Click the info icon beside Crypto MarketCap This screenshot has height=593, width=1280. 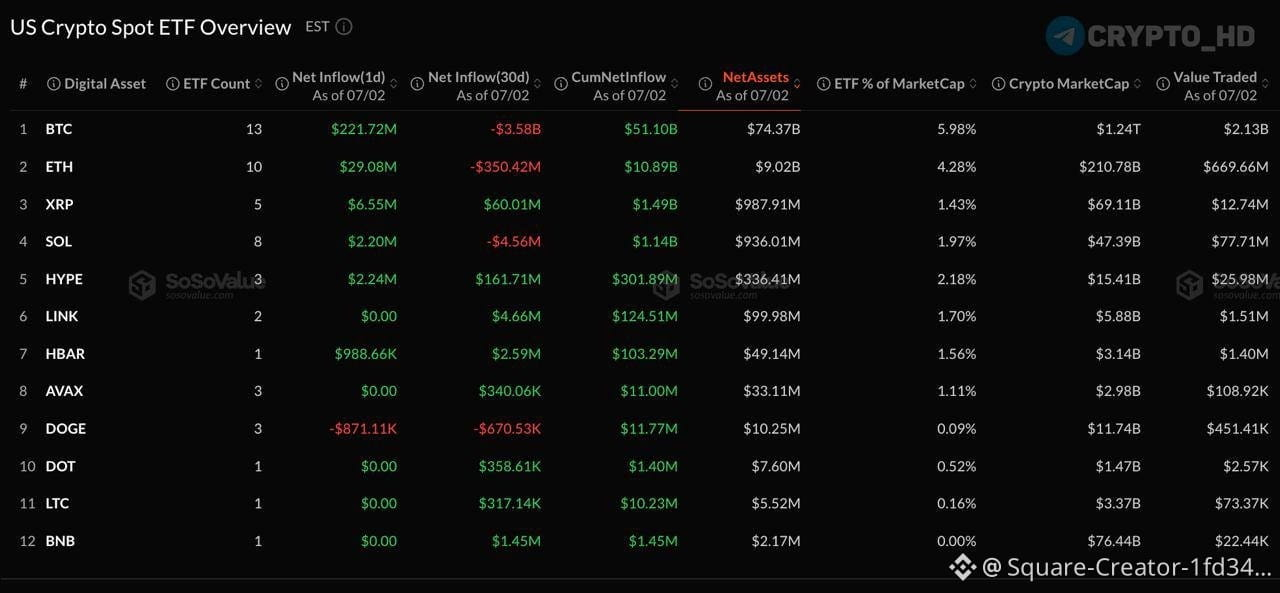pos(999,84)
